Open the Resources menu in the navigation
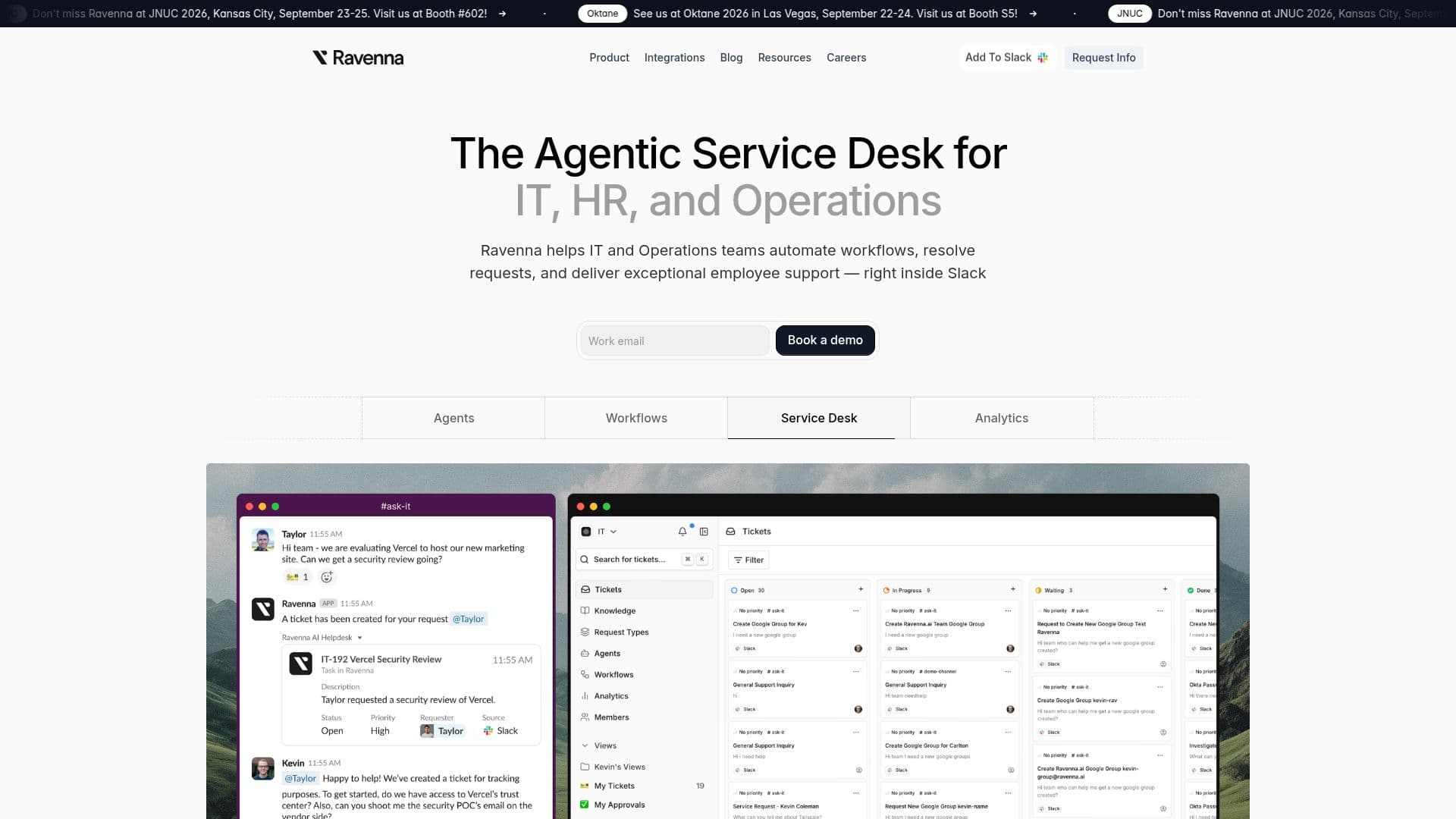 (x=784, y=58)
